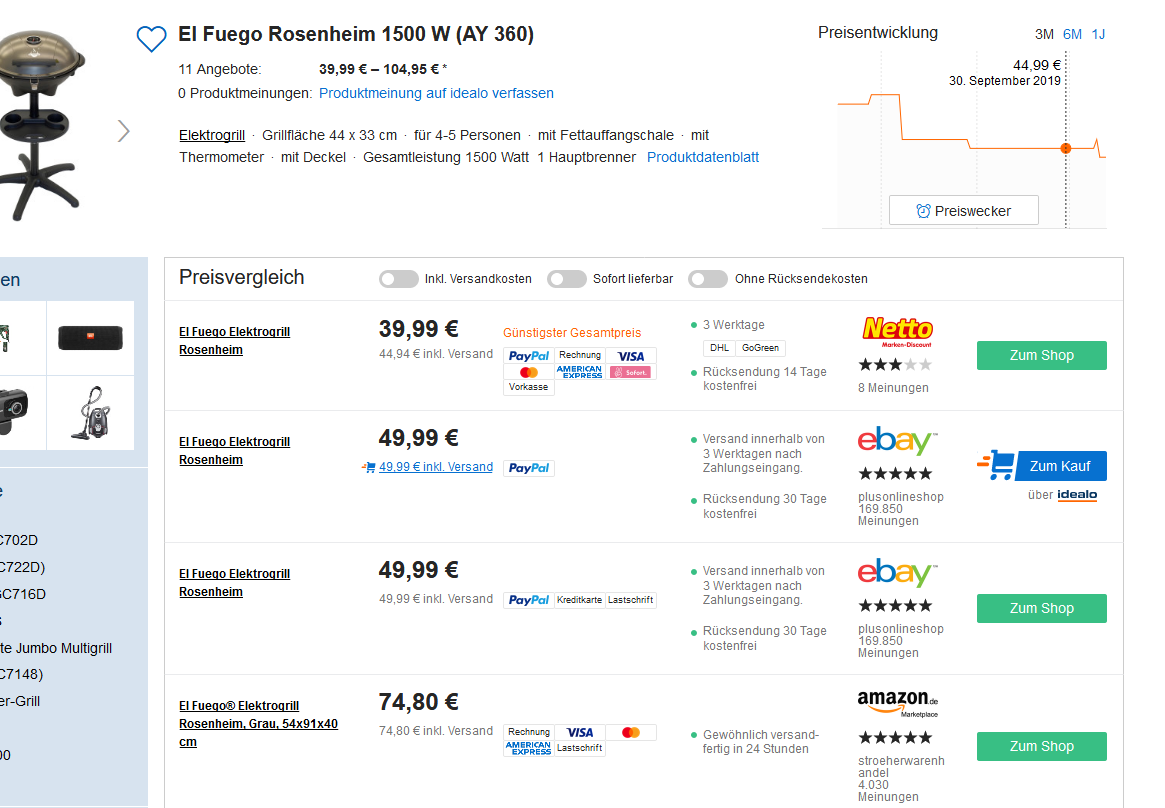
Task: Click Zum Shop button for Netto offer
Action: click(1041, 355)
